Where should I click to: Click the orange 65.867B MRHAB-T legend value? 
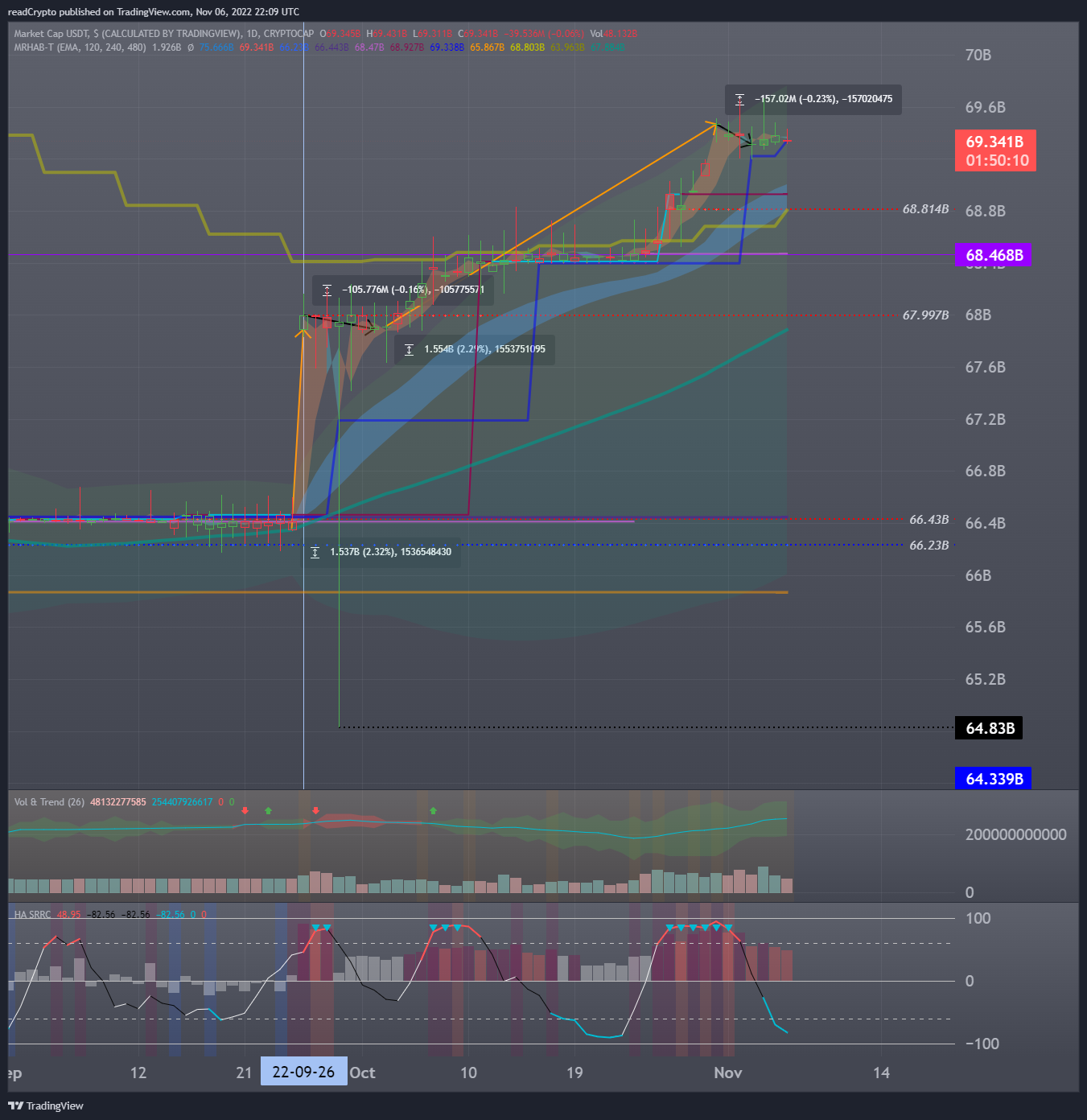pos(488,47)
